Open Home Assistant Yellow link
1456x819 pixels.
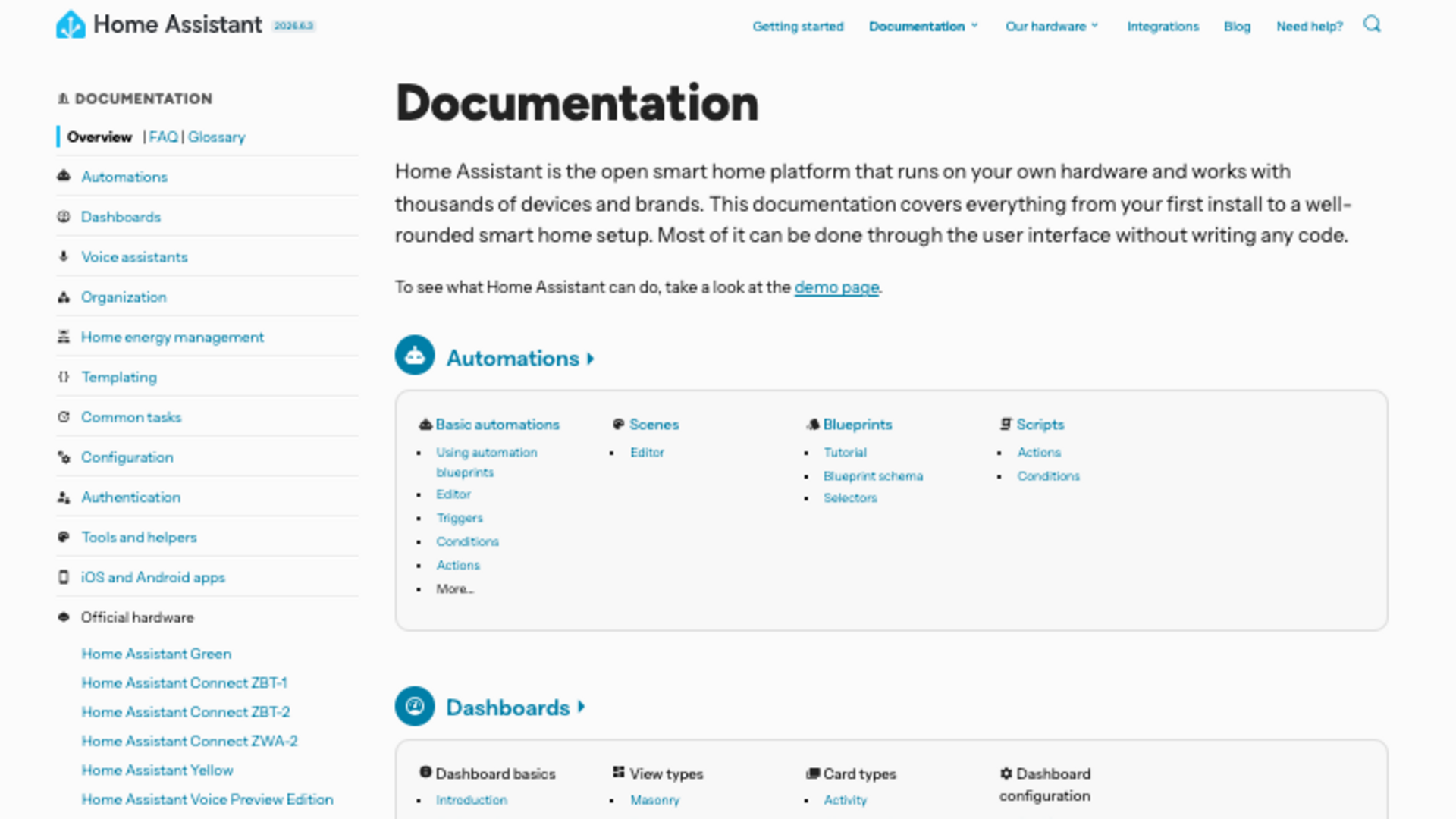[x=157, y=770]
